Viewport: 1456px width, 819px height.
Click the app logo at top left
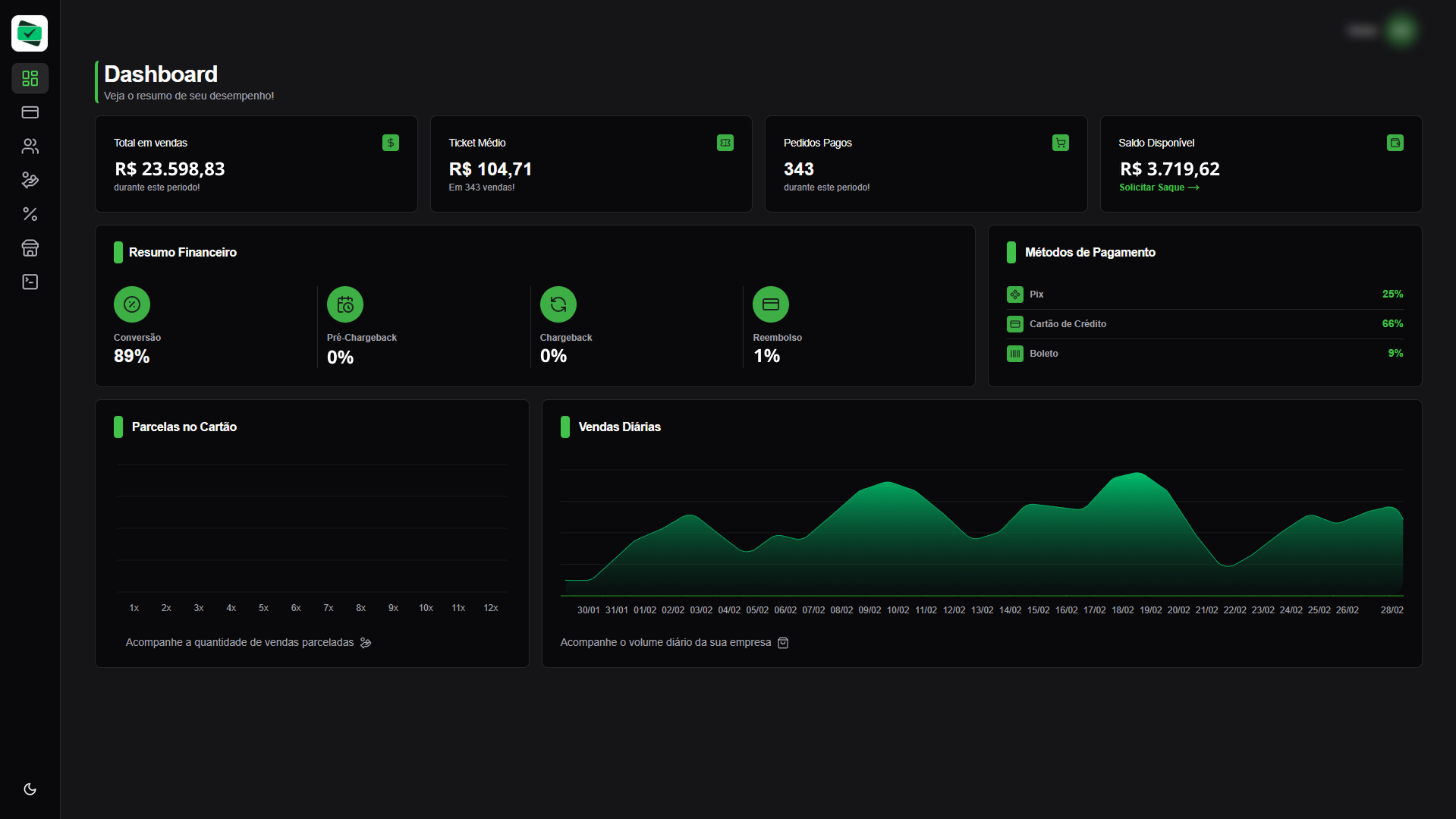pos(30,33)
